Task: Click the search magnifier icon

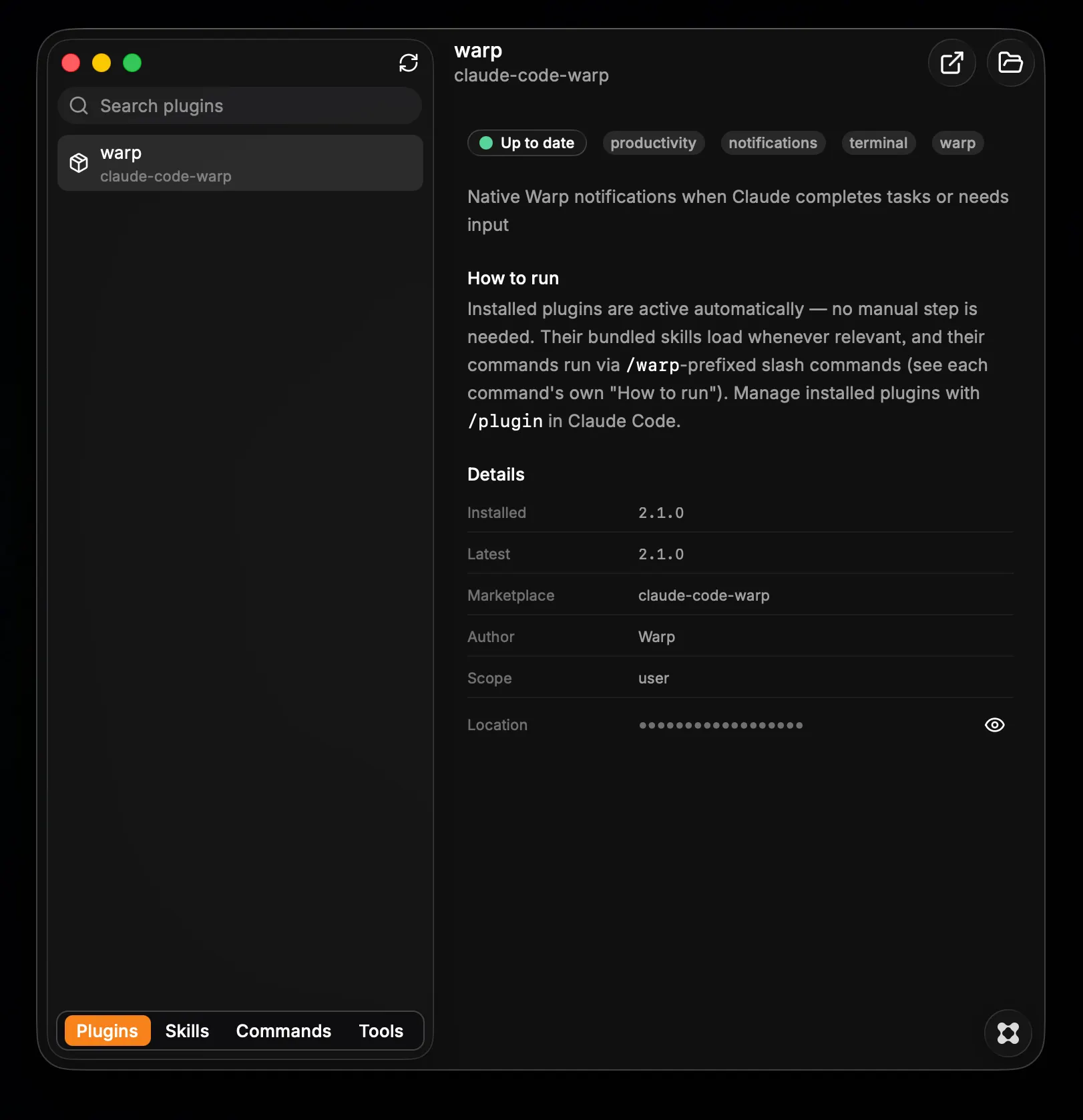Action: click(x=79, y=105)
